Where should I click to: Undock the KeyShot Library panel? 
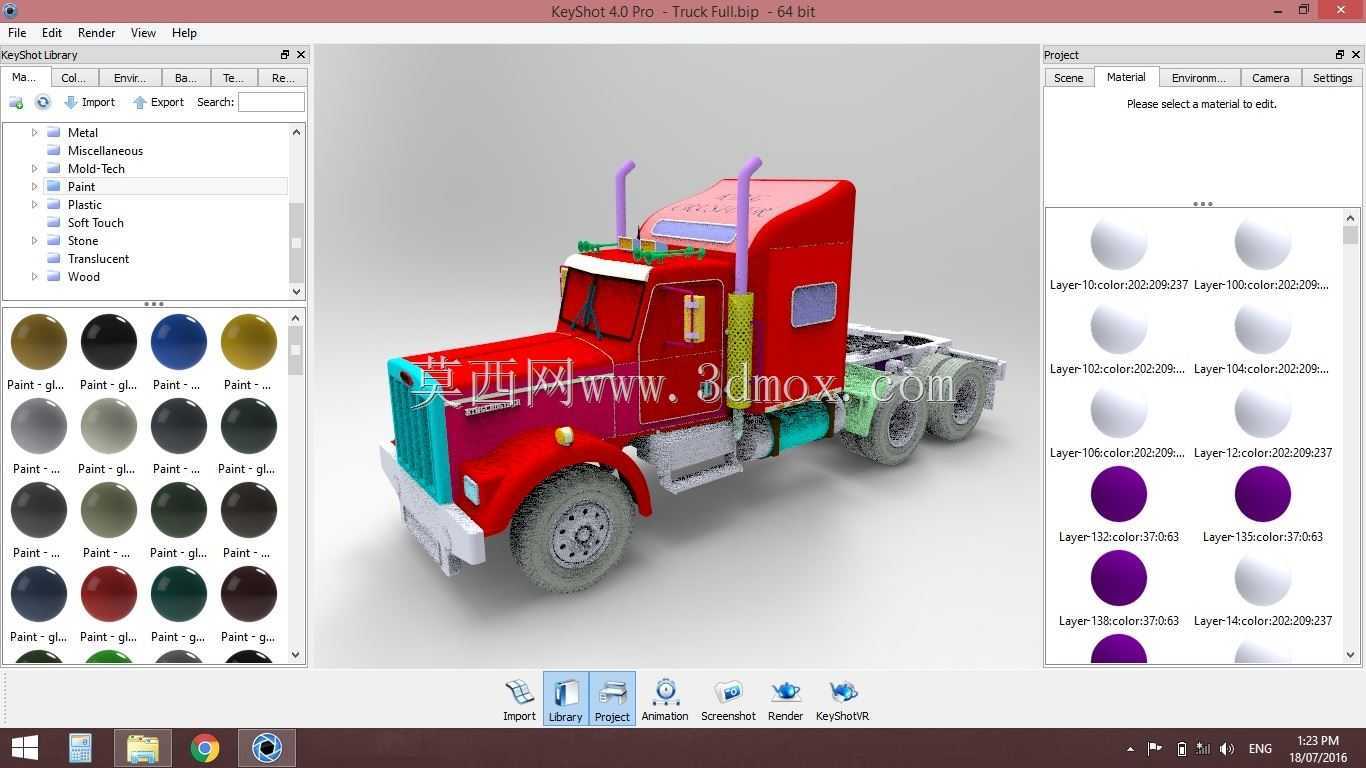[285, 55]
